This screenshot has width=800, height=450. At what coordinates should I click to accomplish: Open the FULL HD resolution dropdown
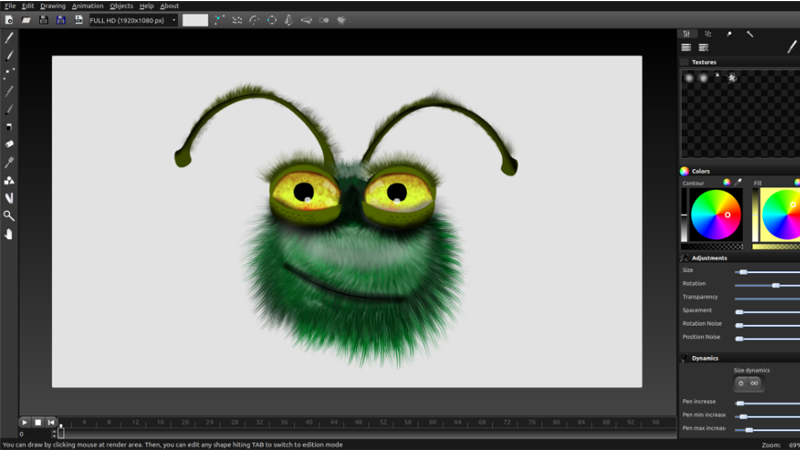133,20
